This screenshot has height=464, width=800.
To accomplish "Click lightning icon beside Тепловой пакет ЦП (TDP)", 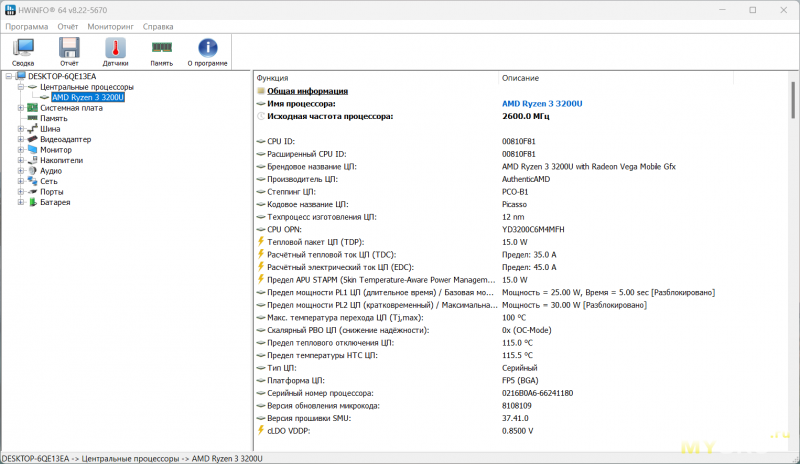I will pyautogui.click(x=261, y=241).
